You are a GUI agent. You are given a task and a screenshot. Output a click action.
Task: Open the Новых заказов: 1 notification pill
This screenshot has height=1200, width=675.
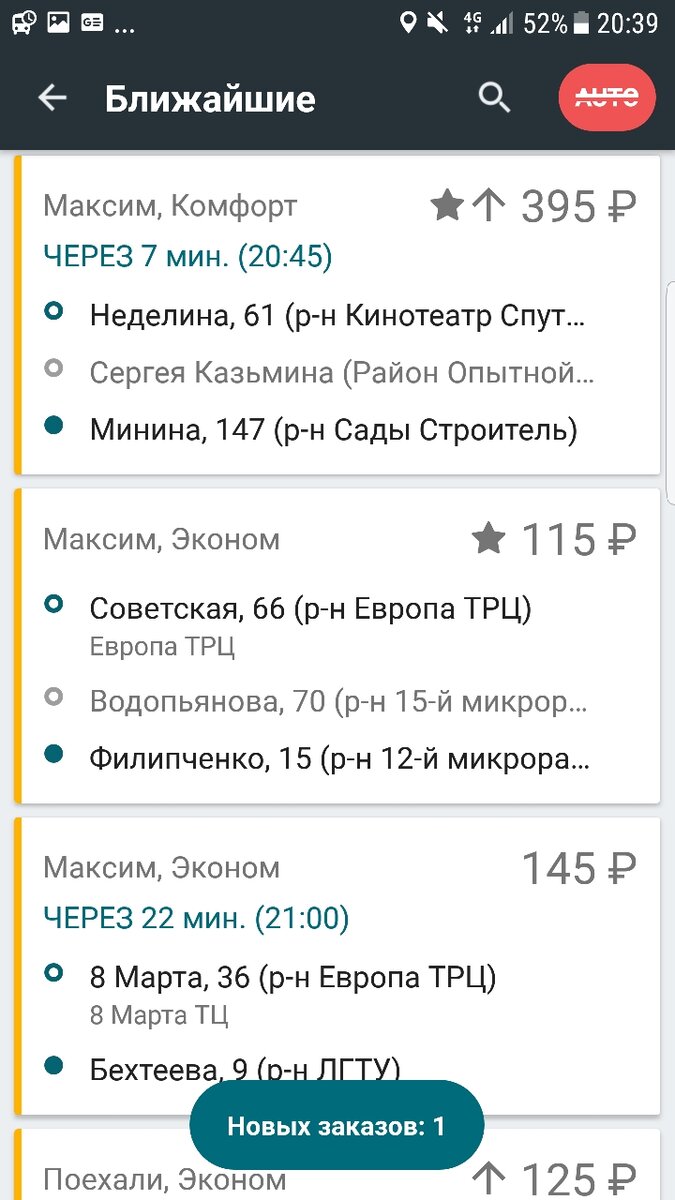pos(336,1124)
